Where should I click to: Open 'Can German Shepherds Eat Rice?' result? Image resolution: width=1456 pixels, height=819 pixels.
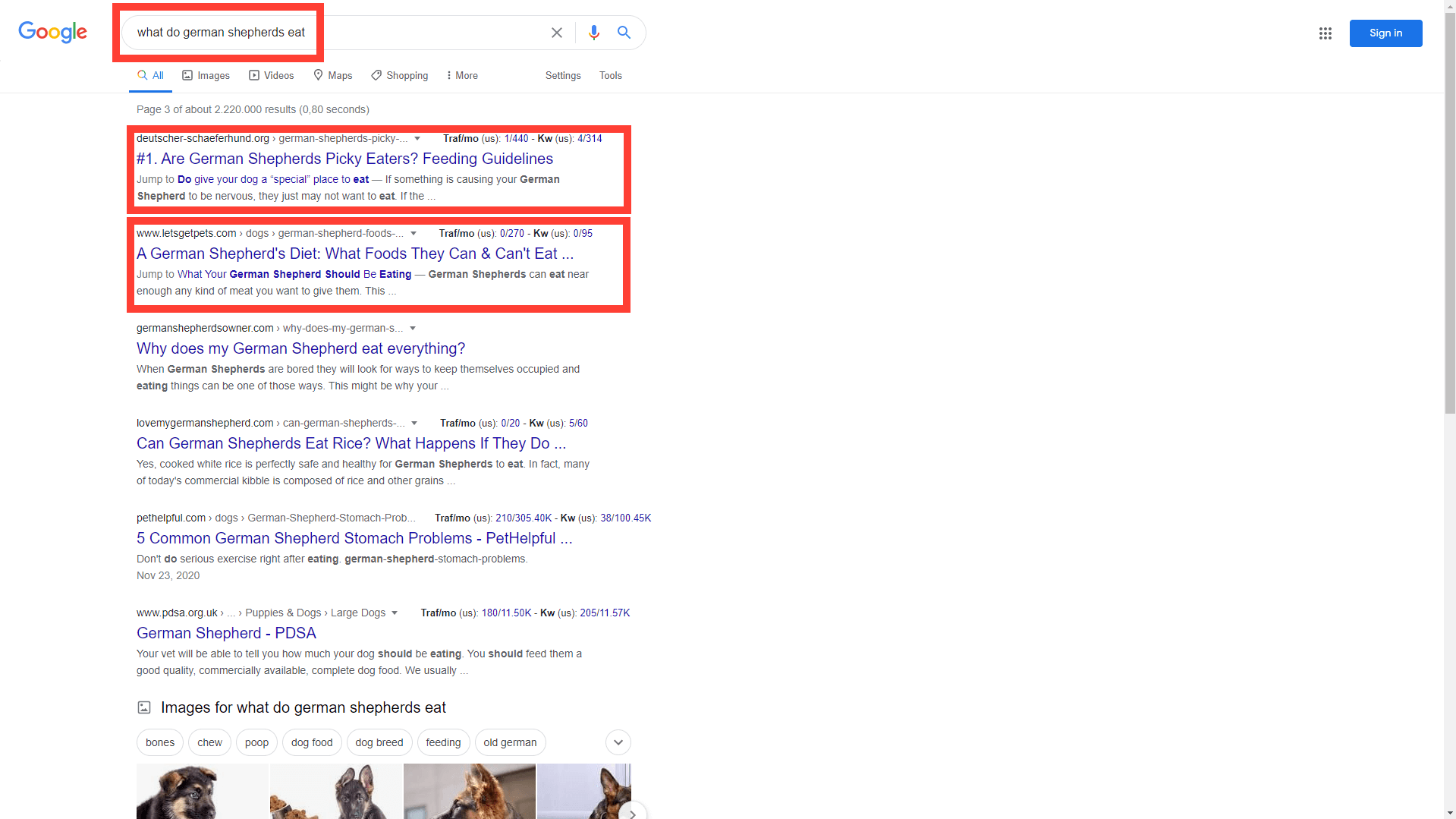pyautogui.click(x=351, y=443)
